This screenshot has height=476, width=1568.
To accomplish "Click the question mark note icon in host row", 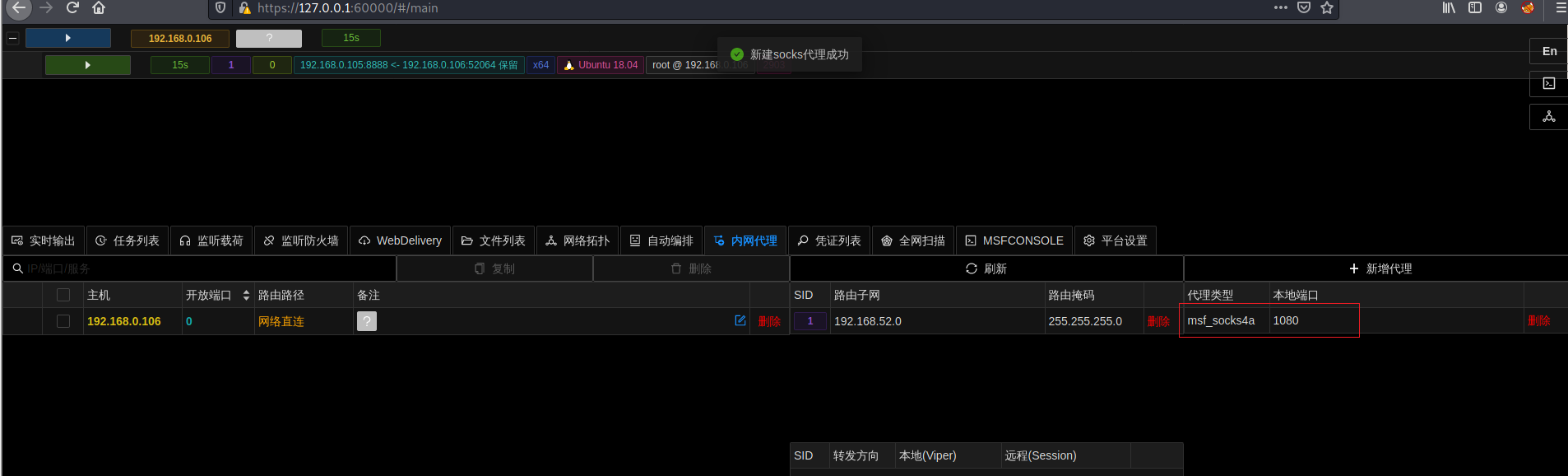I will [367, 321].
